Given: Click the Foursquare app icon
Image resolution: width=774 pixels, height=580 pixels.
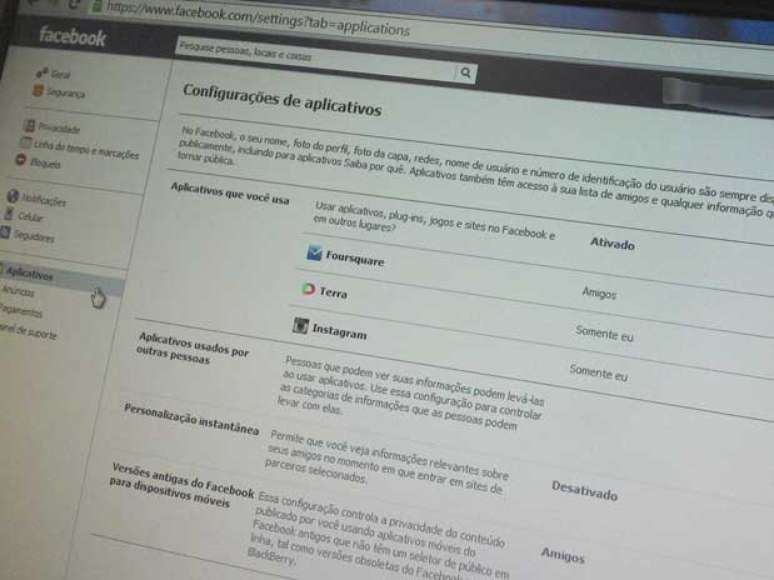Looking at the screenshot, I should (x=314, y=253).
